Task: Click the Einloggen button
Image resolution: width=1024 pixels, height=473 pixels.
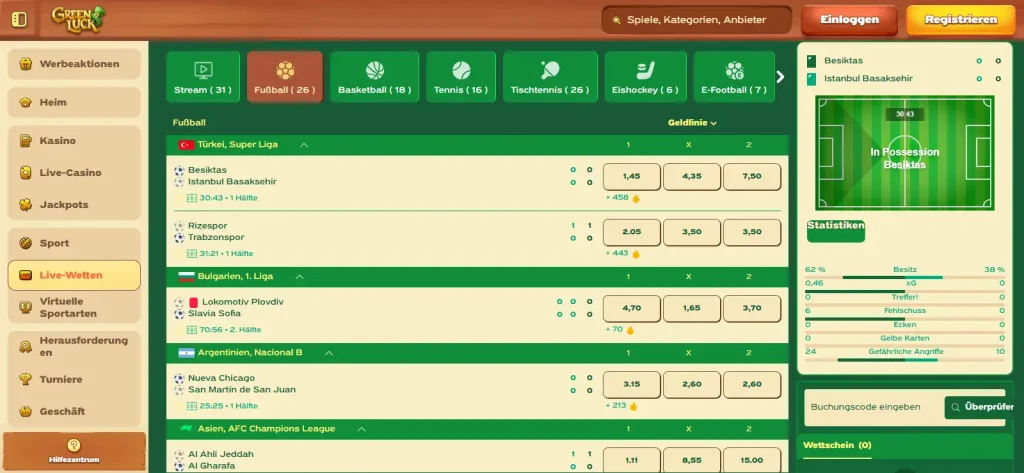Action: 850,20
